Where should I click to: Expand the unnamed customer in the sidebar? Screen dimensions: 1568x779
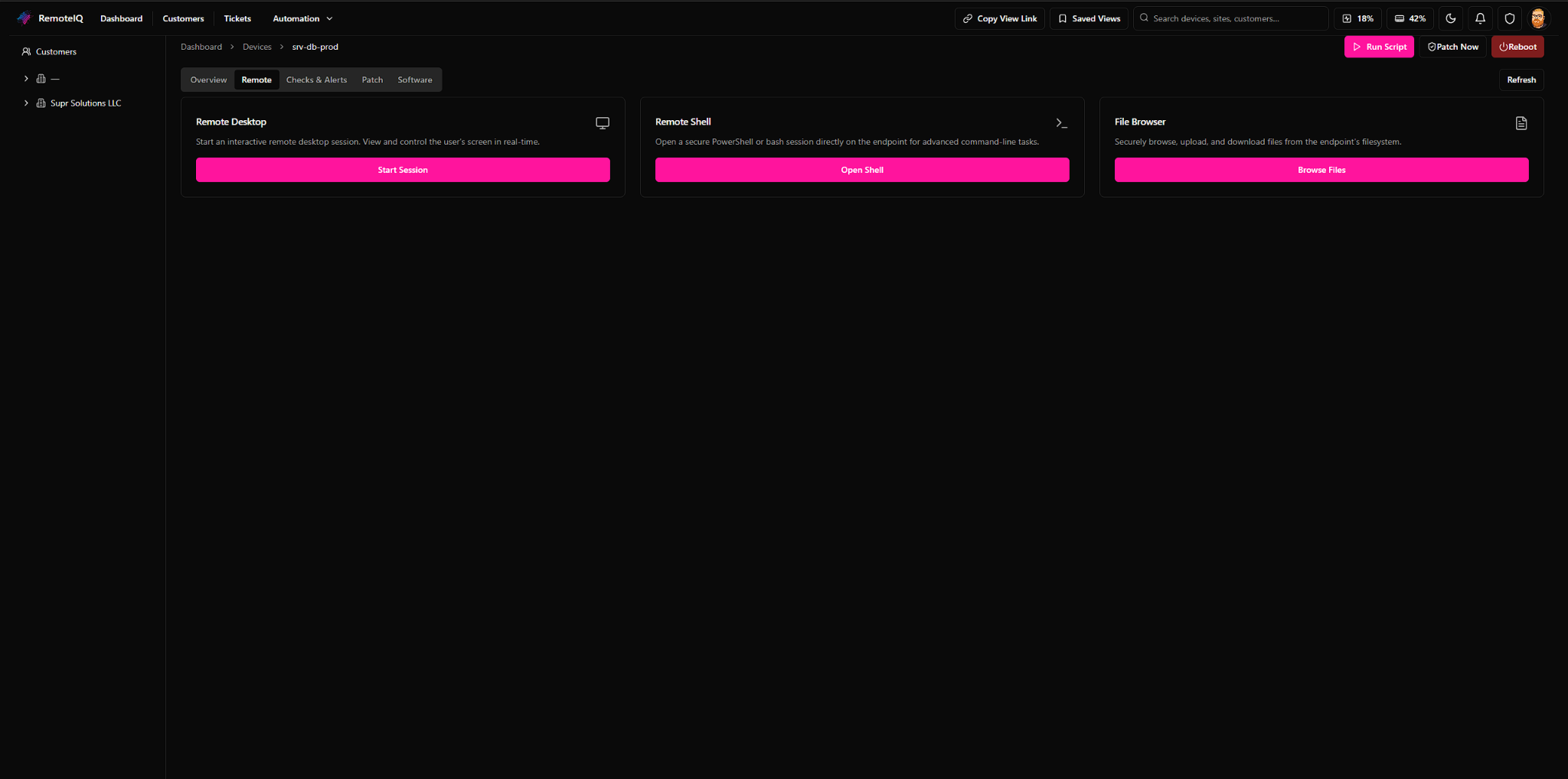(x=25, y=78)
